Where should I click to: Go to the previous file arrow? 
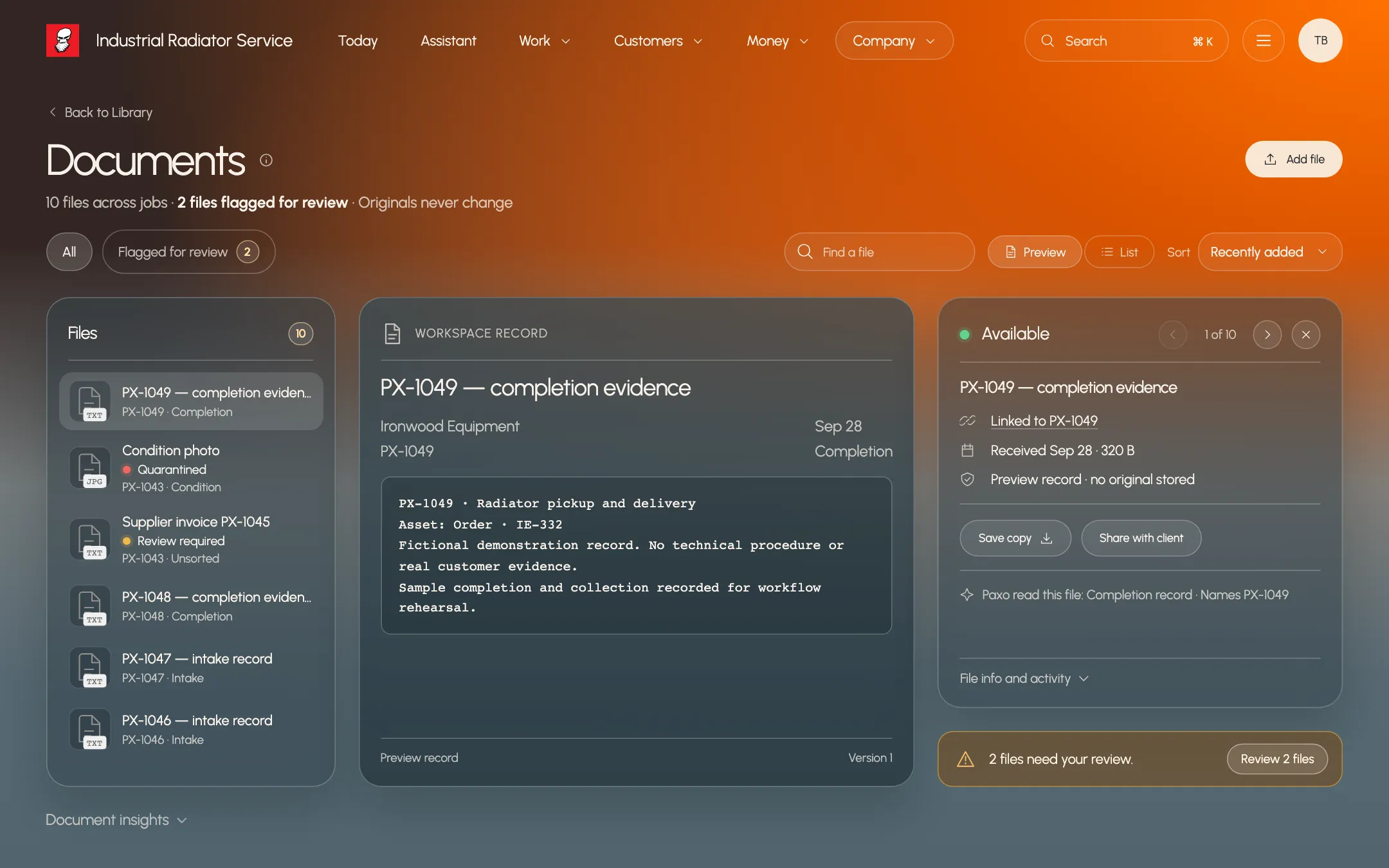(x=1172, y=334)
